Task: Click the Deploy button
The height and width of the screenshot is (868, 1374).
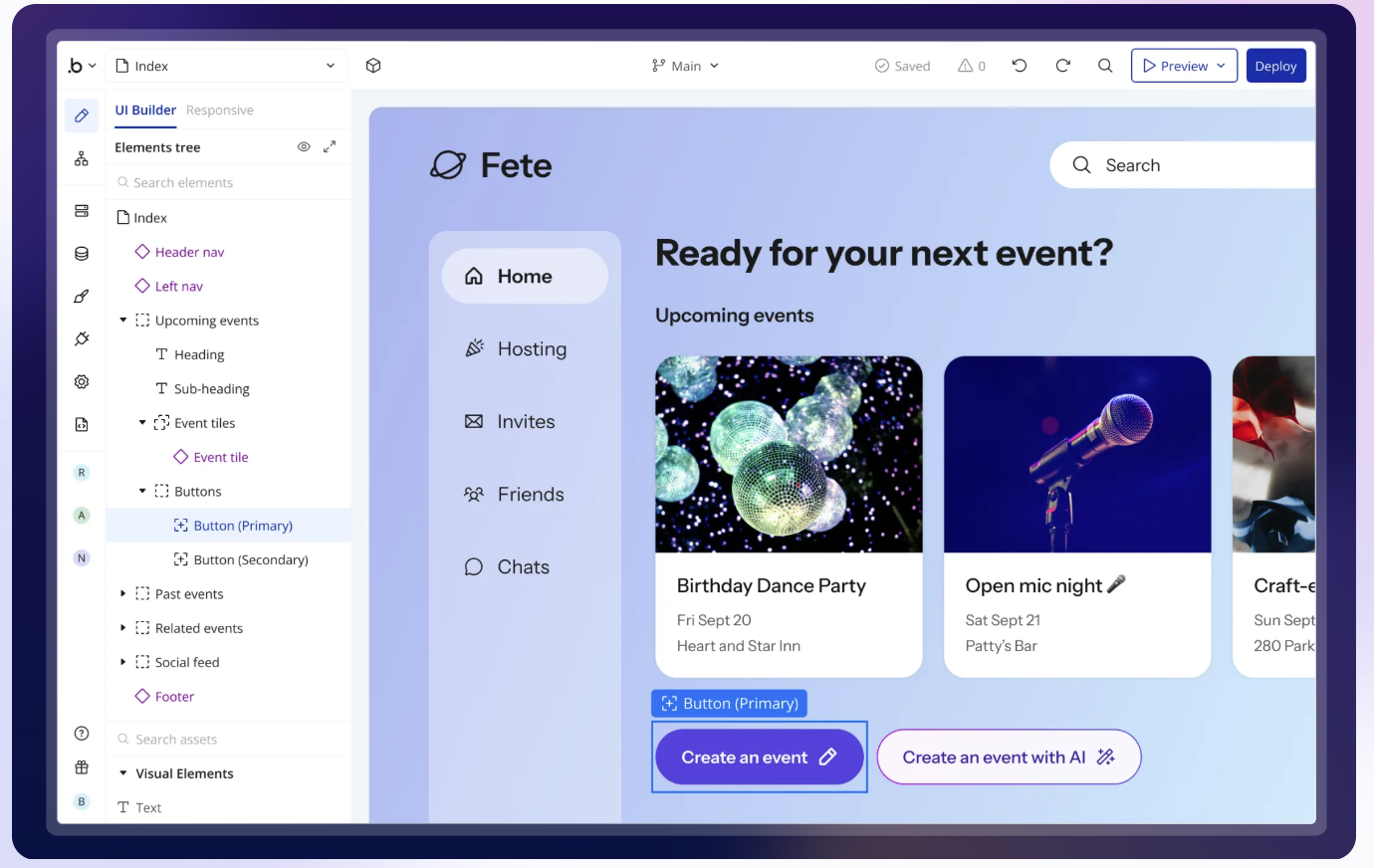Action: click(1275, 66)
